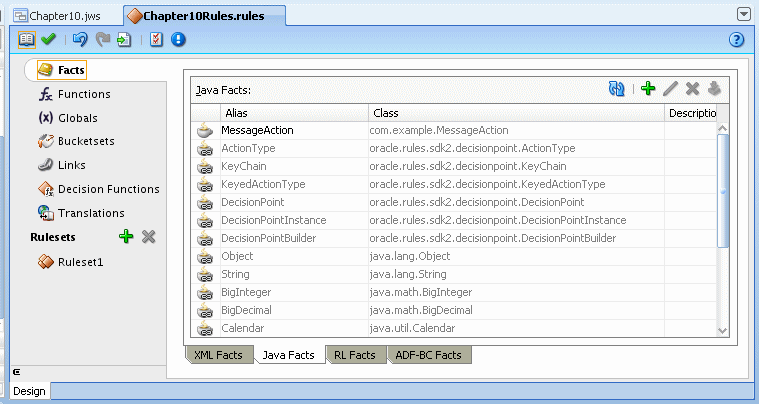Open the Decision Functions section
Screen dimensions: 759x404
[x=99, y=189]
